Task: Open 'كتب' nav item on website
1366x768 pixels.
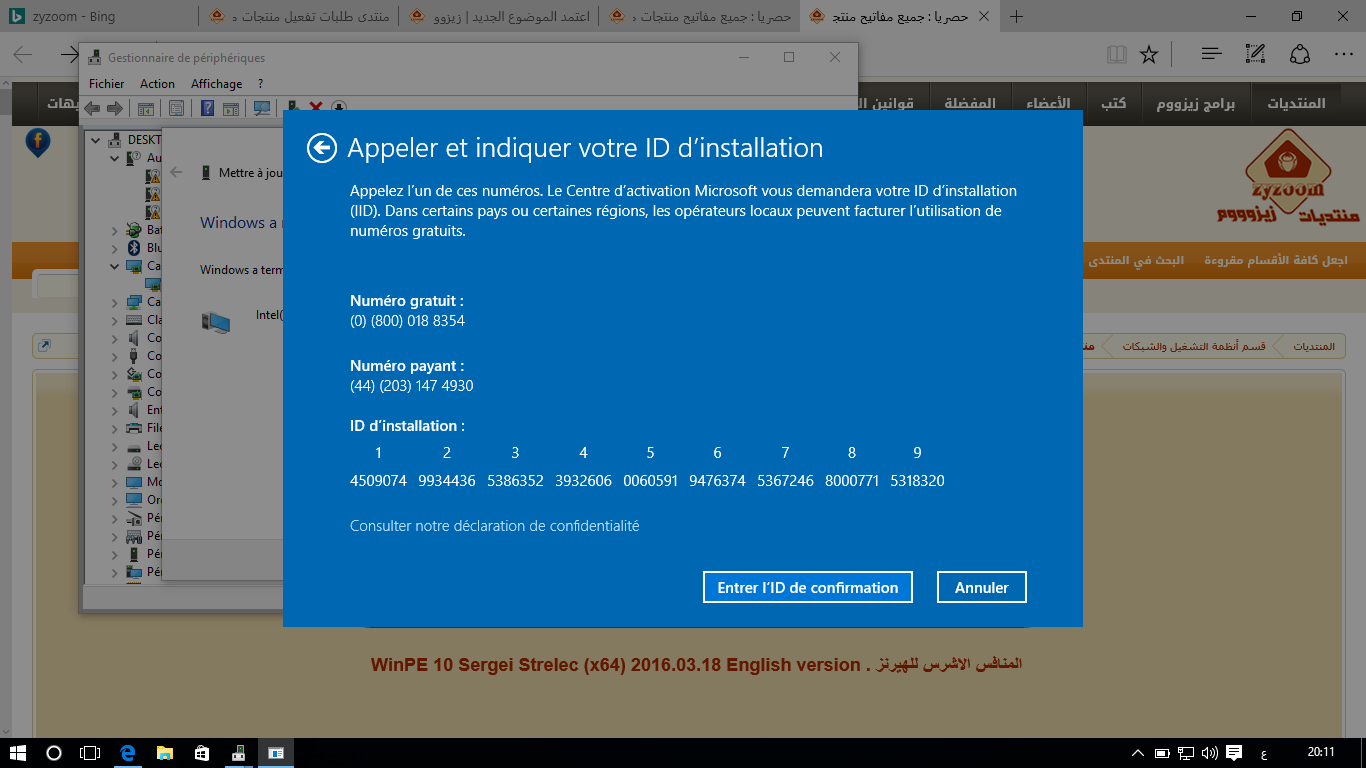Action: (1113, 104)
